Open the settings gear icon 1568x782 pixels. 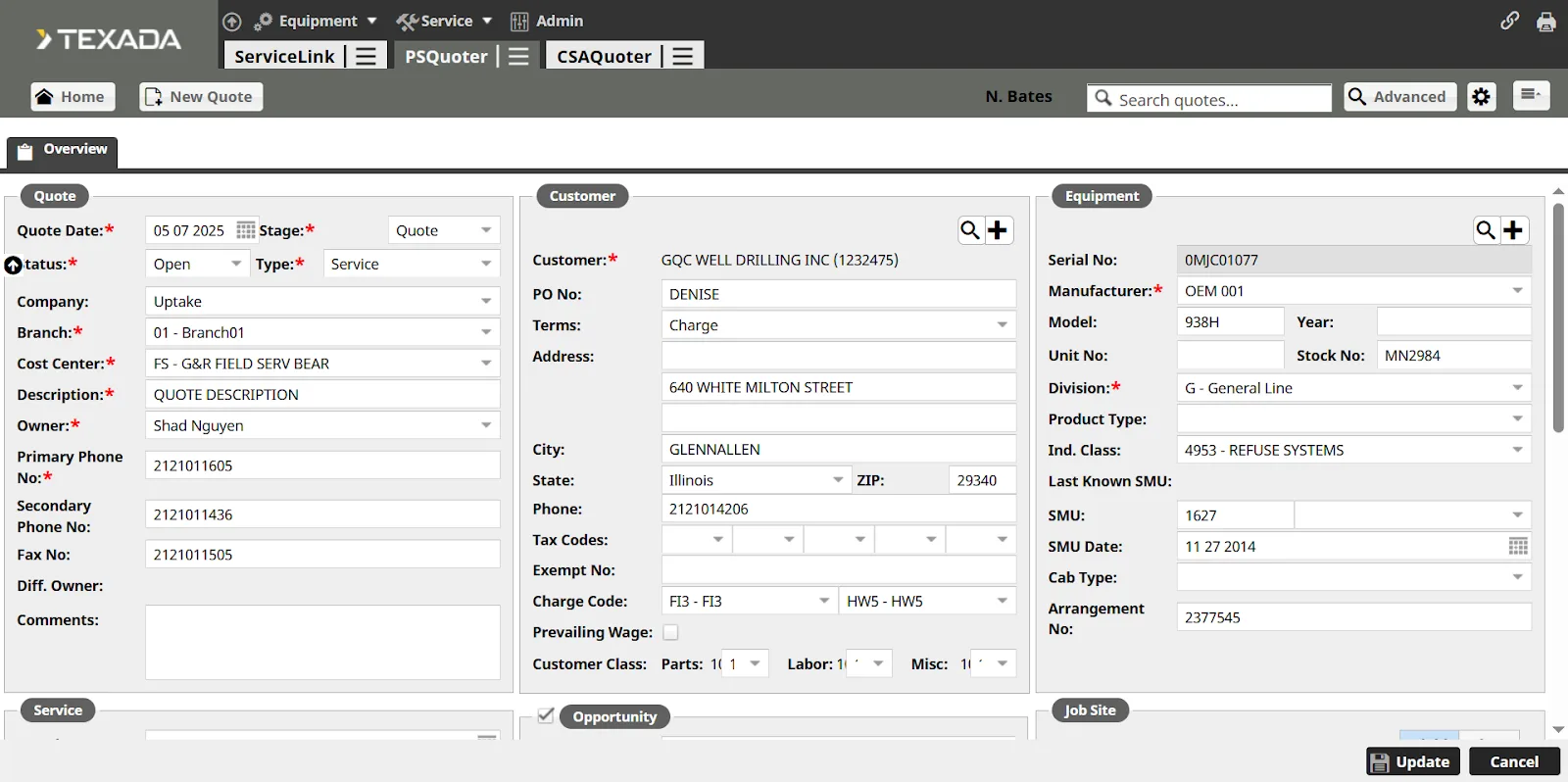click(x=1482, y=97)
